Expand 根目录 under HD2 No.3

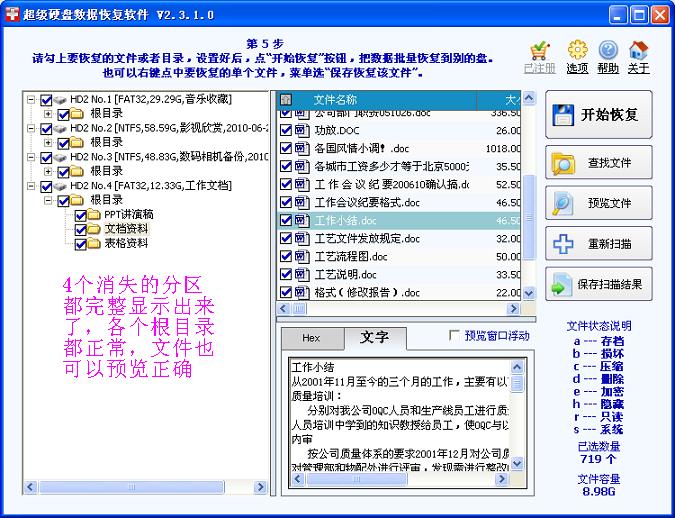pos(48,171)
